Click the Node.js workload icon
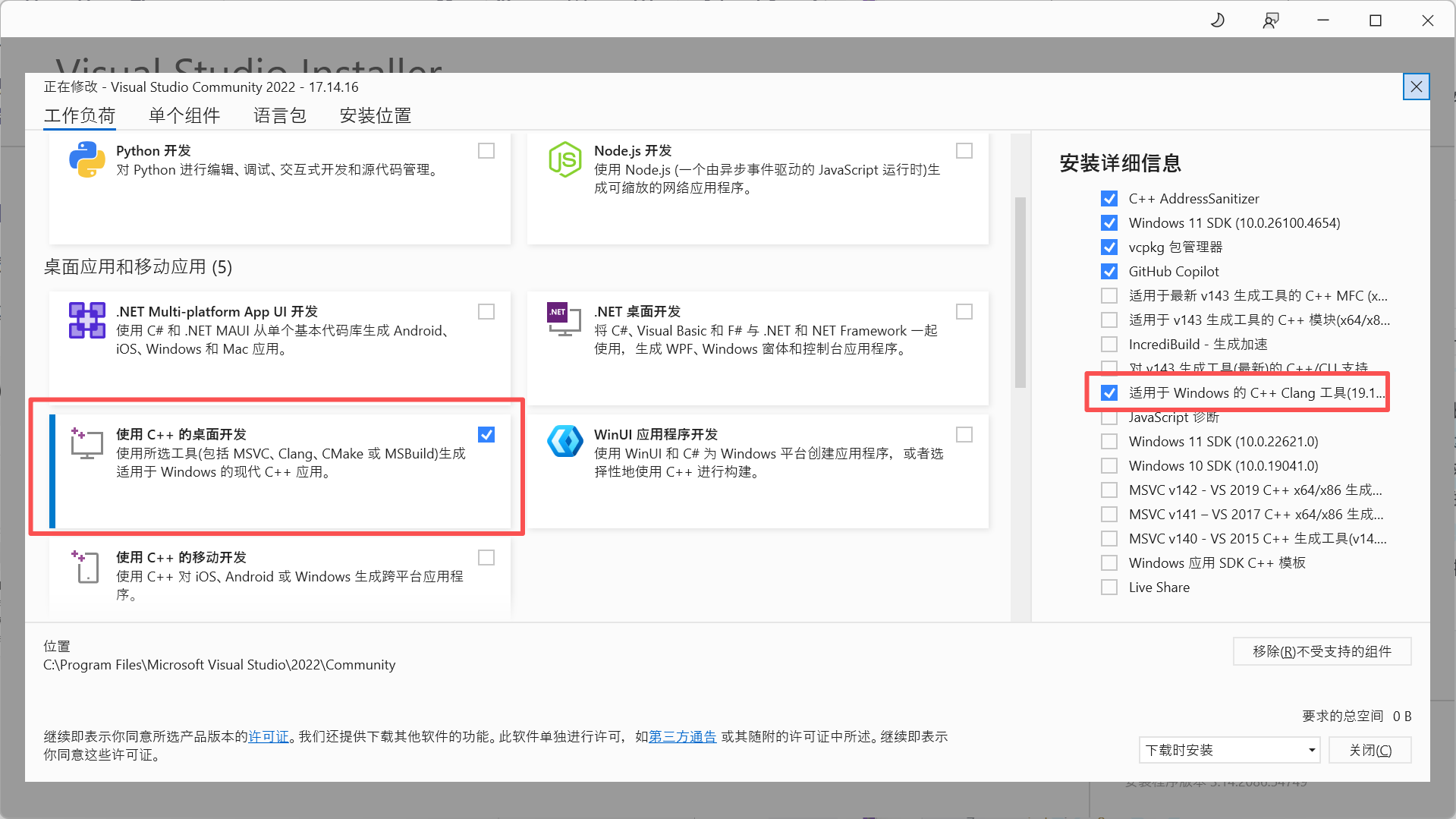The height and width of the screenshot is (819, 1456). pos(565,160)
